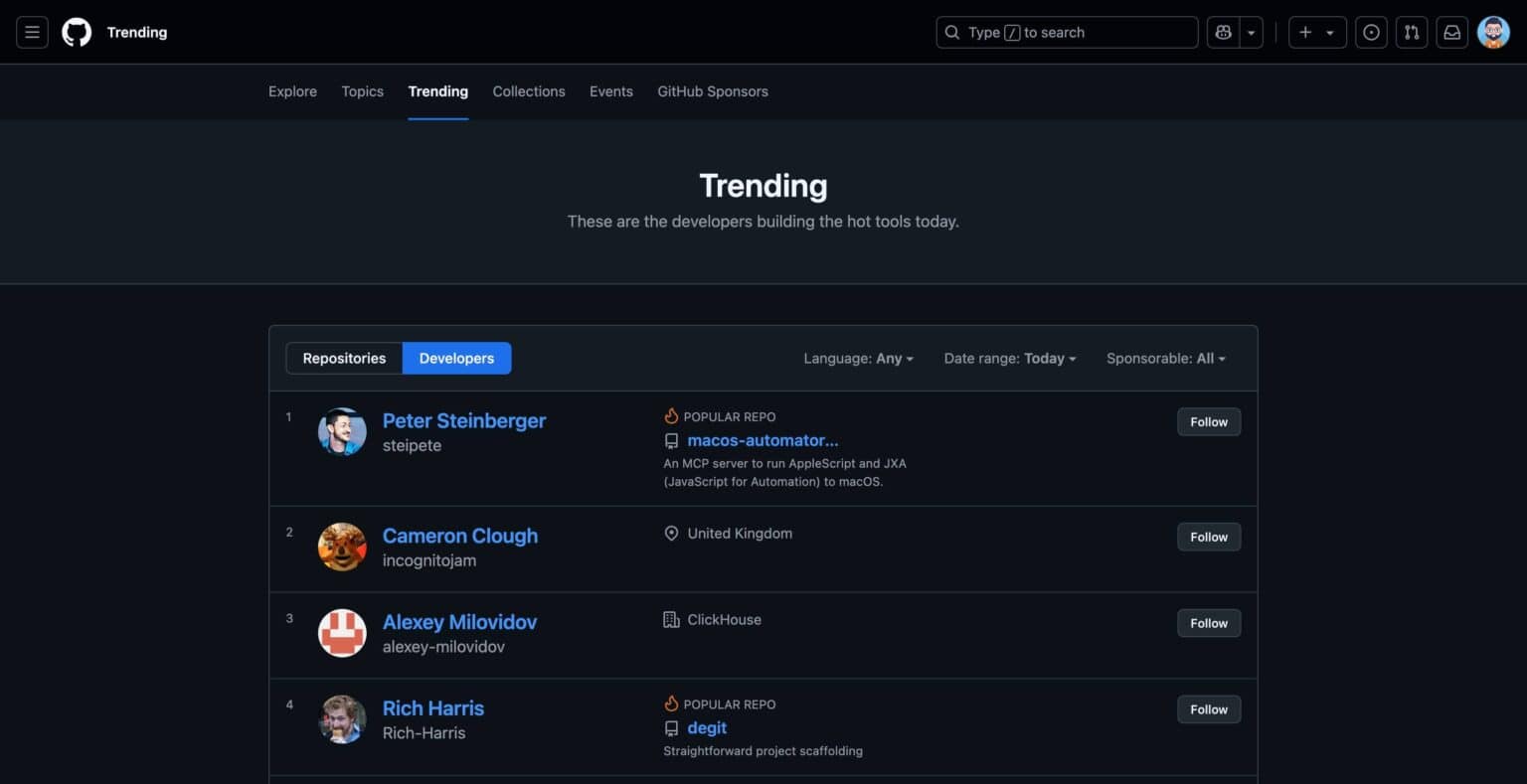The width and height of the screenshot is (1527, 784).
Task: Click the macos-automator repository book icon
Action: point(672,440)
